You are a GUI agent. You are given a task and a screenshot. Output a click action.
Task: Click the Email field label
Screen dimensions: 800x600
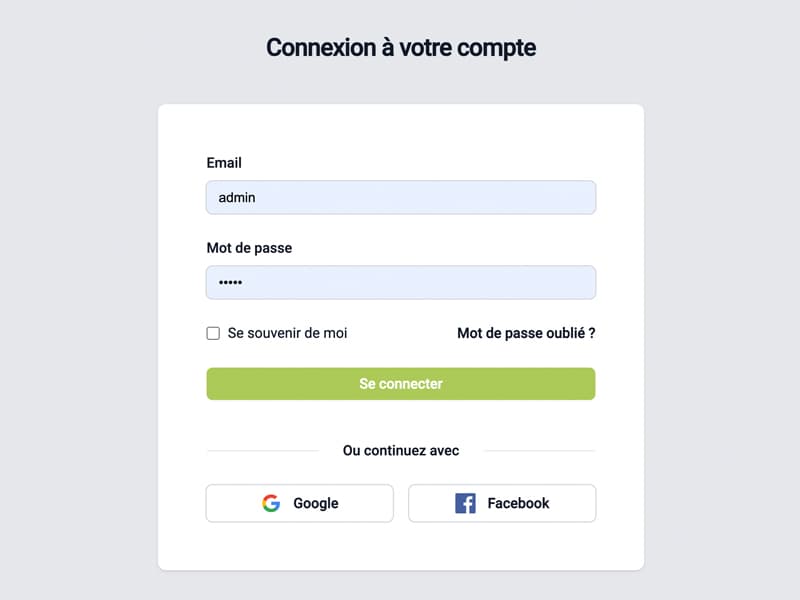[x=223, y=163]
